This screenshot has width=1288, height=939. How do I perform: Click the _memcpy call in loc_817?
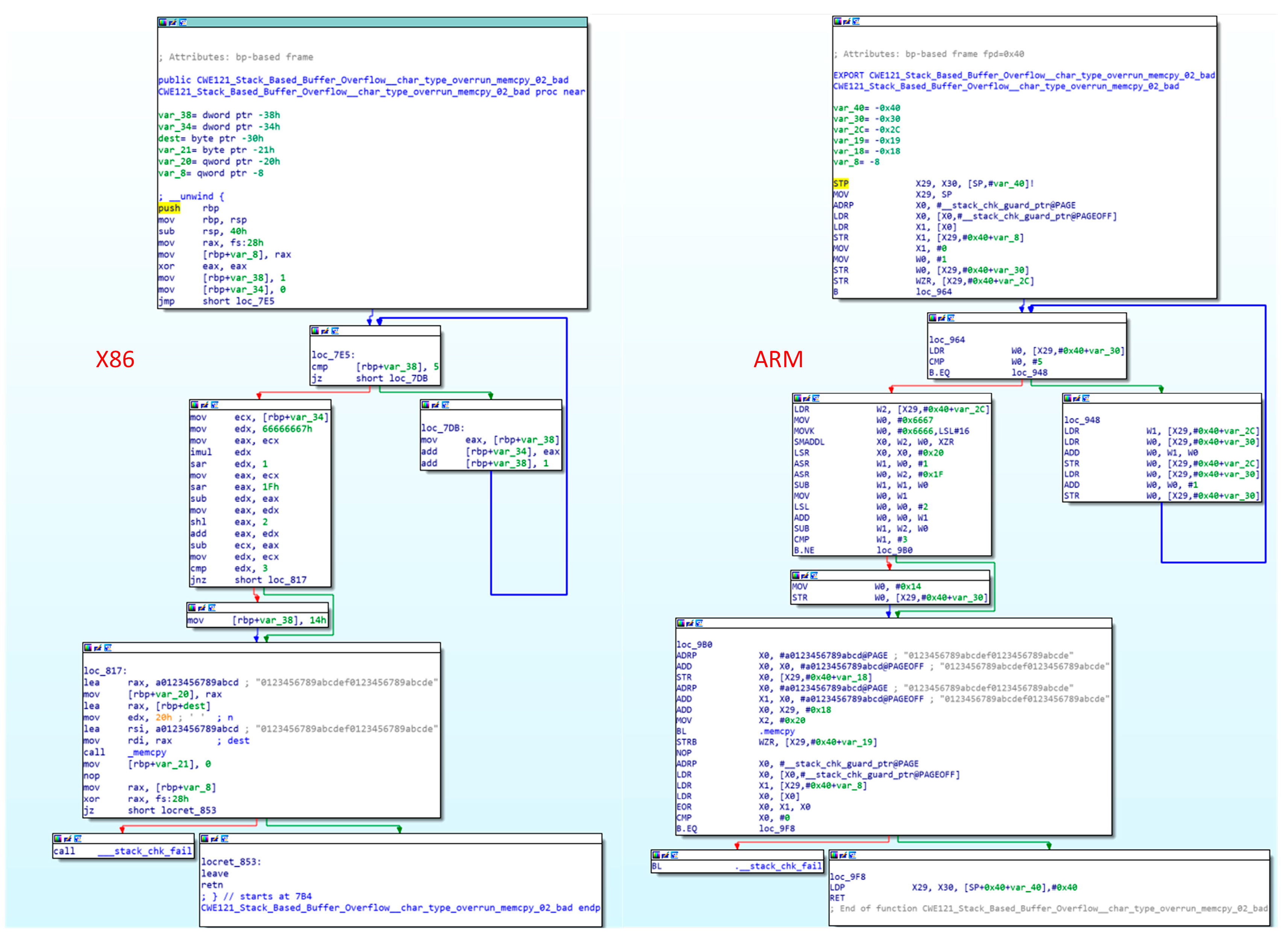(x=147, y=752)
